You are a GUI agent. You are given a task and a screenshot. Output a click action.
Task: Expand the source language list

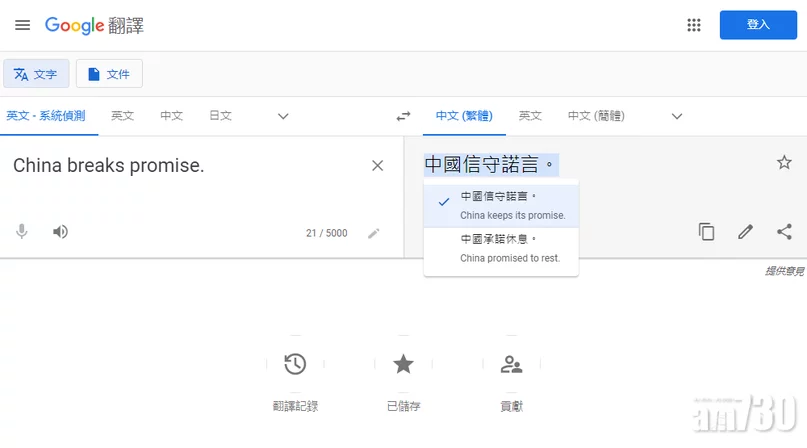pos(283,116)
